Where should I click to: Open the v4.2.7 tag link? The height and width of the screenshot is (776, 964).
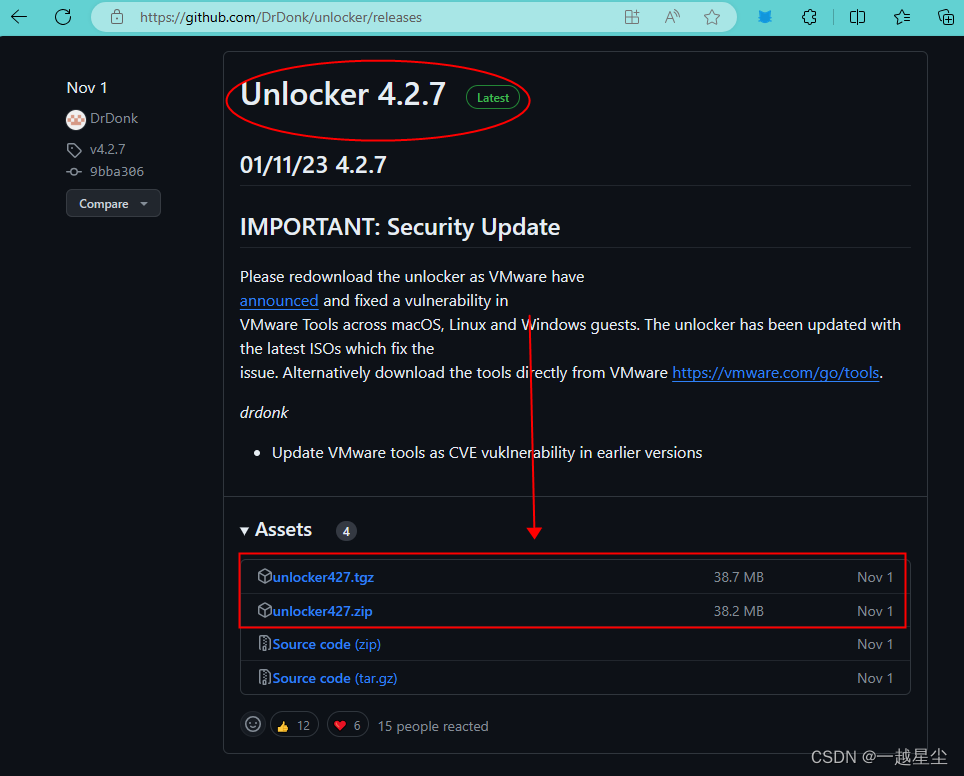point(107,149)
